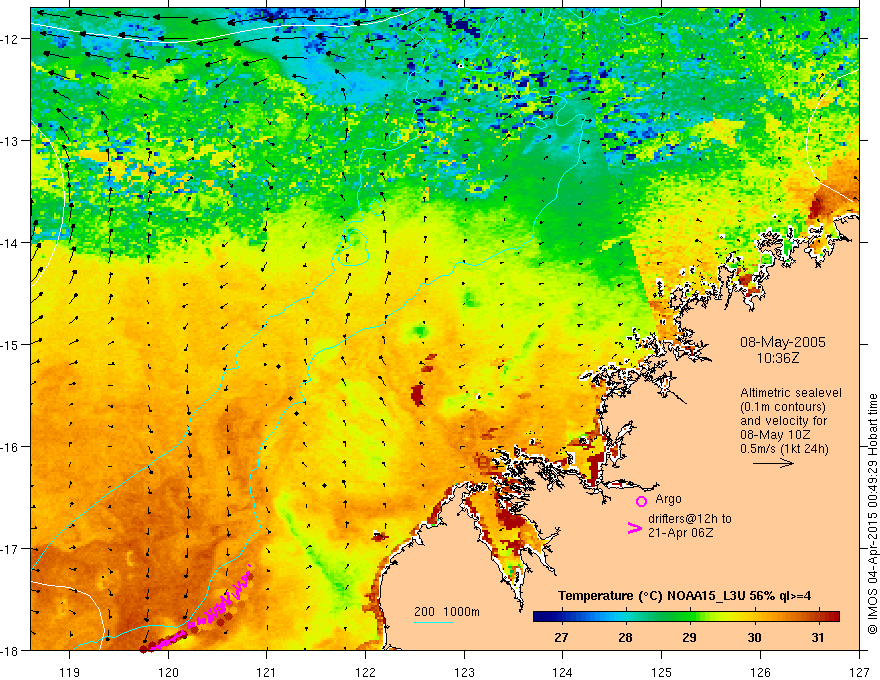Click the latitude label '-18'

pyautogui.click(x=11, y=650)
